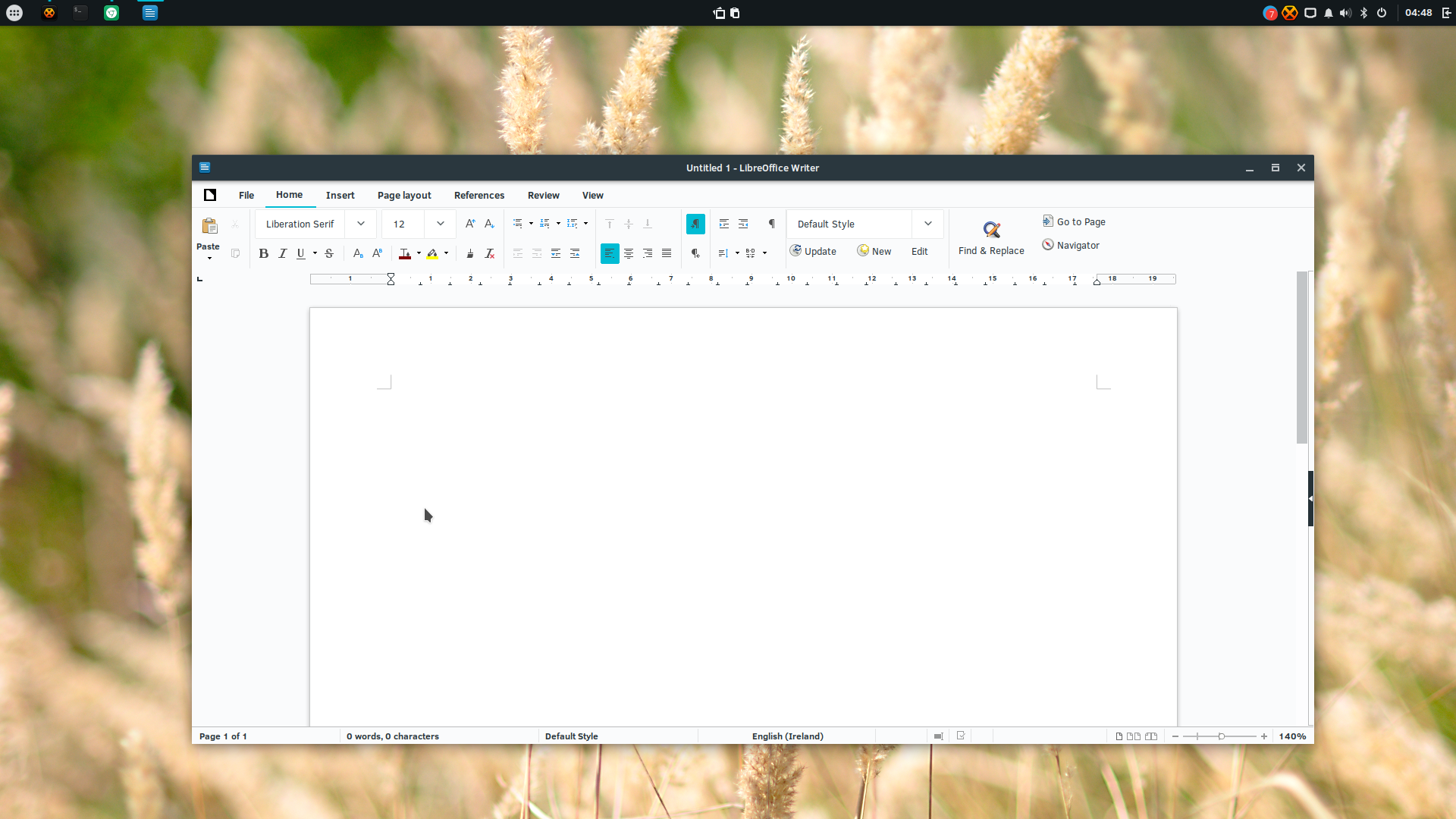The width and height of the screenshot is (1456, 819).
Task: Open highlight color dropdown arrow
Action: point(446,253)
